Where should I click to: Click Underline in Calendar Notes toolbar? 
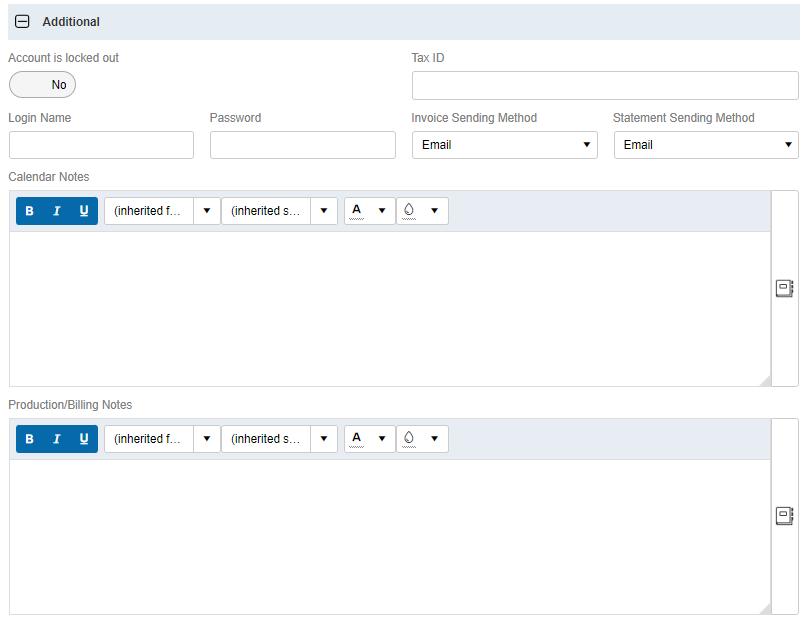coord(84,211)
